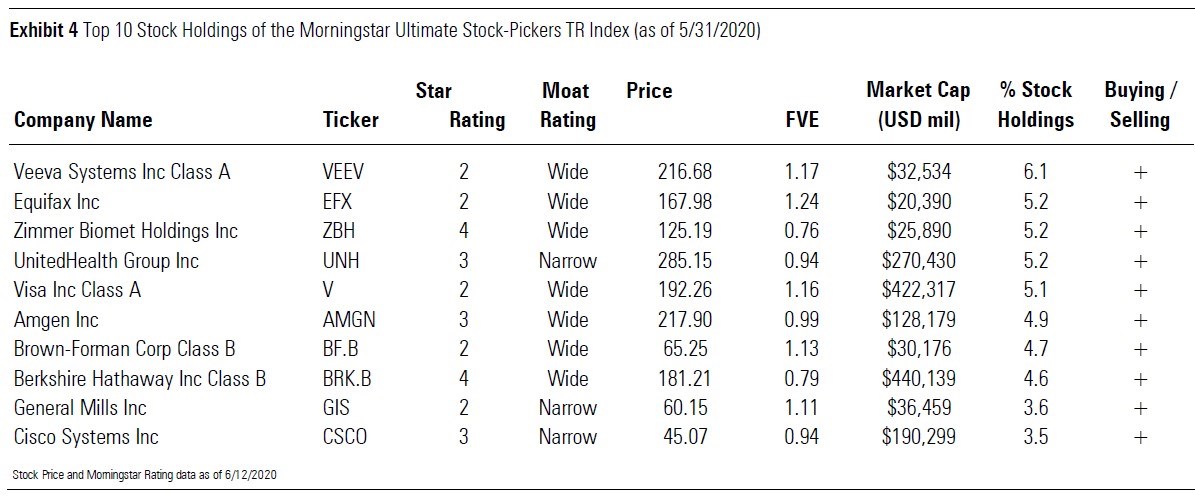Select the Moat Rating column header
Screen dimensions: 1195x496
pyautogui.click(x=568, y=105)
